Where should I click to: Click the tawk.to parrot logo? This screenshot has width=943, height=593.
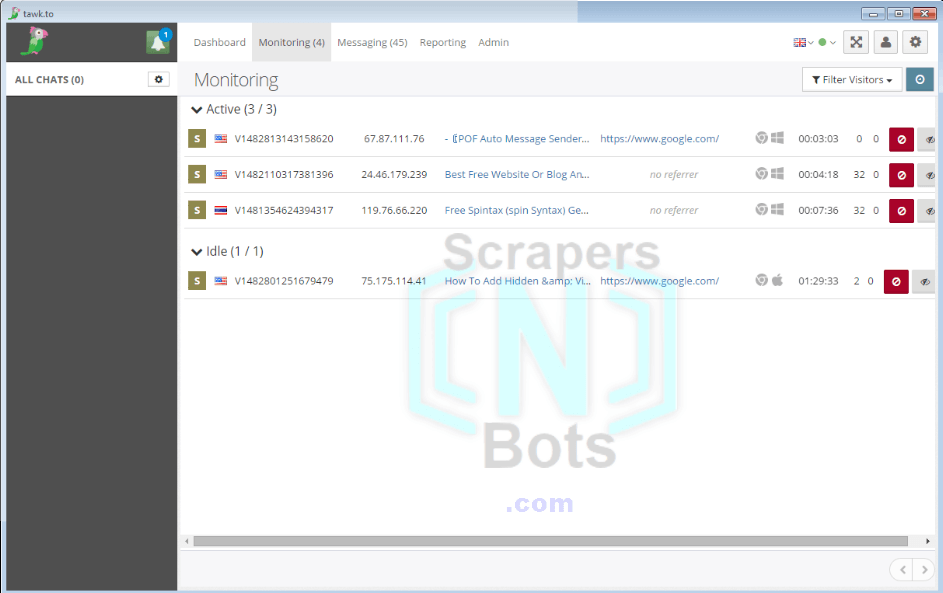coord(35,42)
